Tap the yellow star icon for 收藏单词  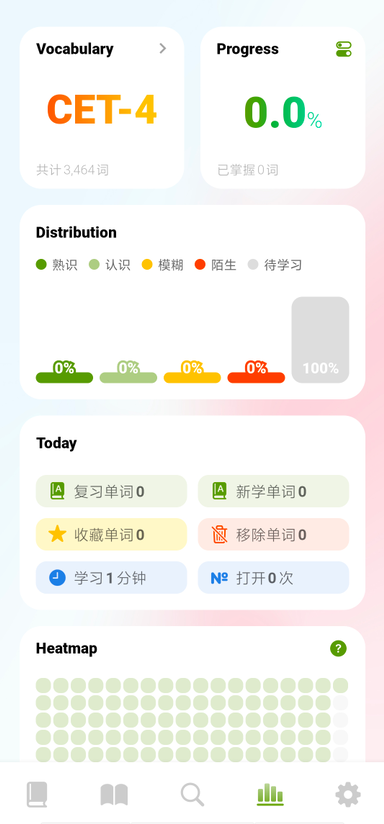57,534
